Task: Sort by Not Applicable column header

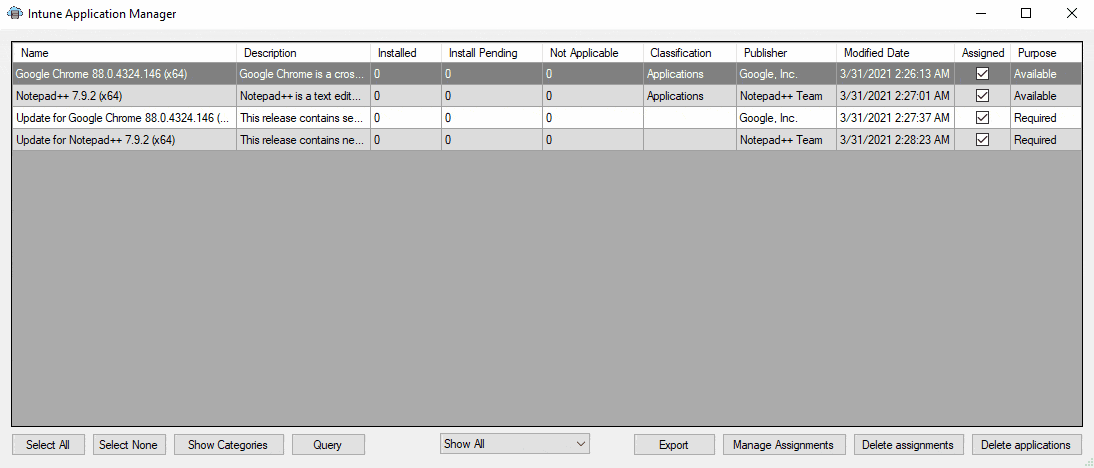Action: tap(593, 53)
